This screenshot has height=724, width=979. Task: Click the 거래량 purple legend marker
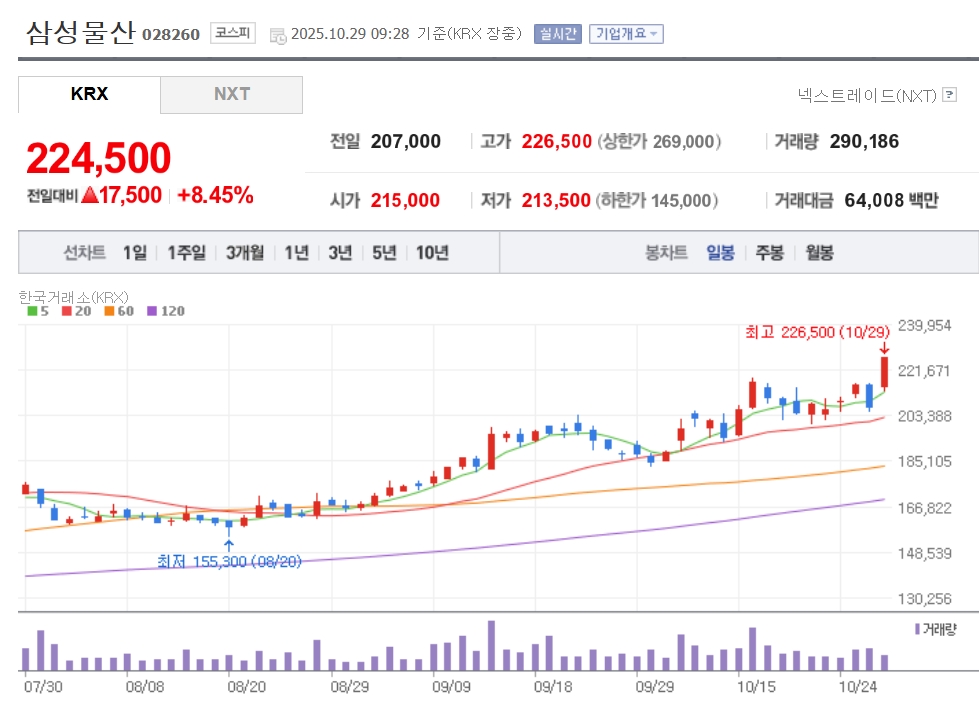pyautogui.click(x=917, y=629)
